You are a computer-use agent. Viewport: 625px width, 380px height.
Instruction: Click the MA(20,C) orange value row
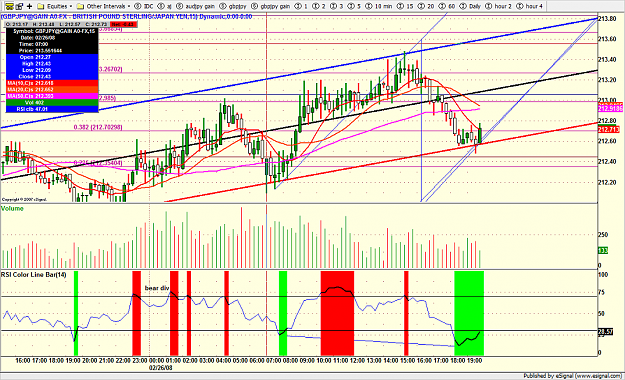[x=52, y=90]
